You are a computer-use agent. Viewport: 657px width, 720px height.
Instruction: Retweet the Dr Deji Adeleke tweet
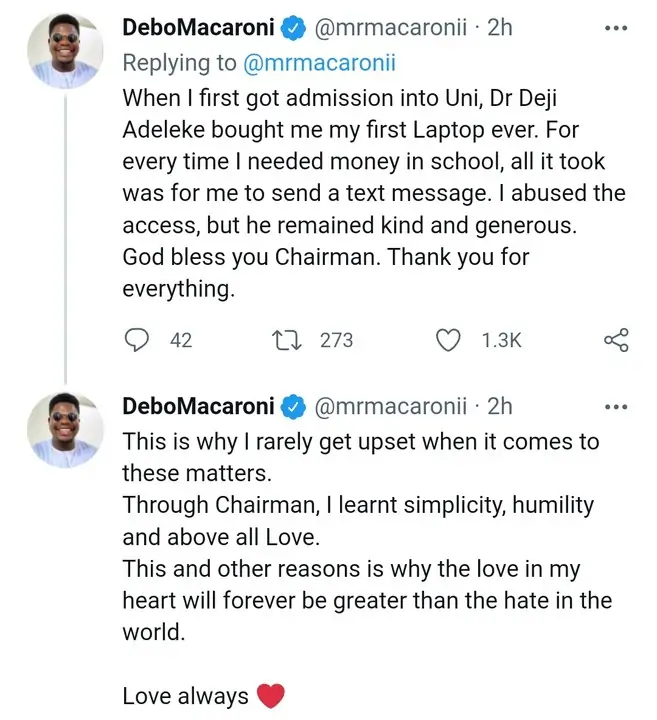pyautogui.click(x=289, y=340)
